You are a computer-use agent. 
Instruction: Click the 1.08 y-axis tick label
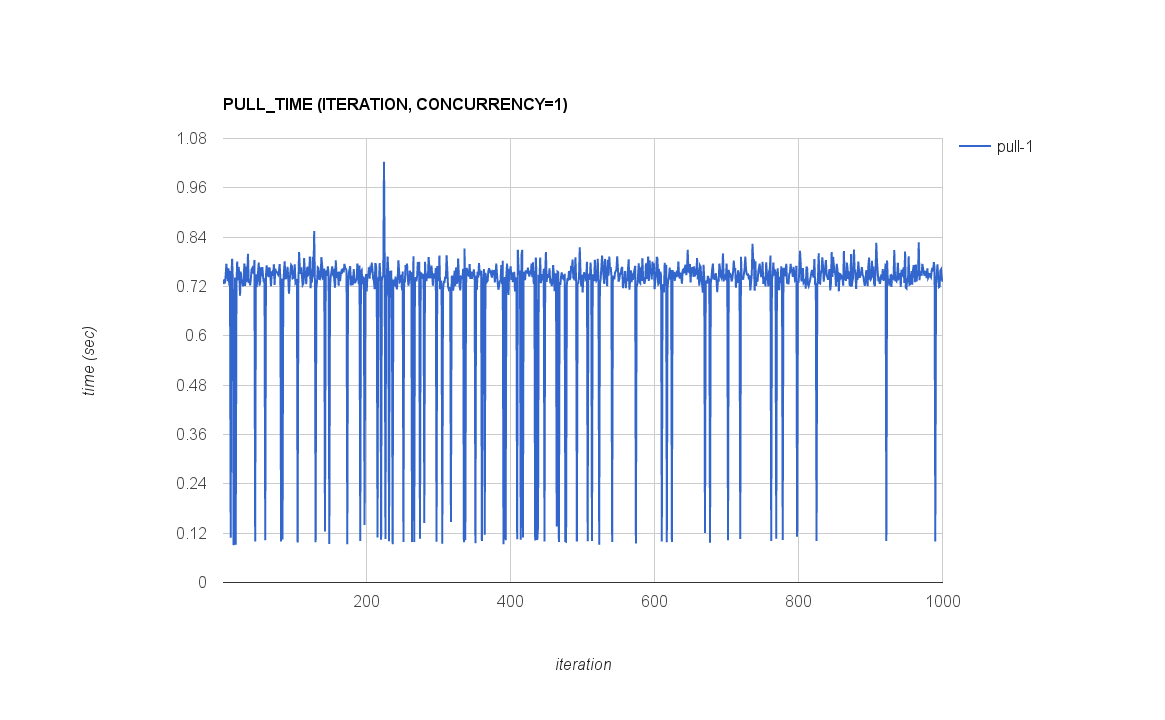click(190, 139)
